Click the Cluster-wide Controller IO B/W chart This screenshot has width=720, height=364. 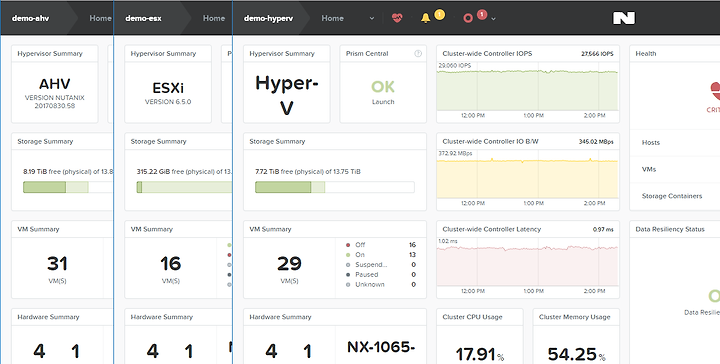tap(527, 175)
